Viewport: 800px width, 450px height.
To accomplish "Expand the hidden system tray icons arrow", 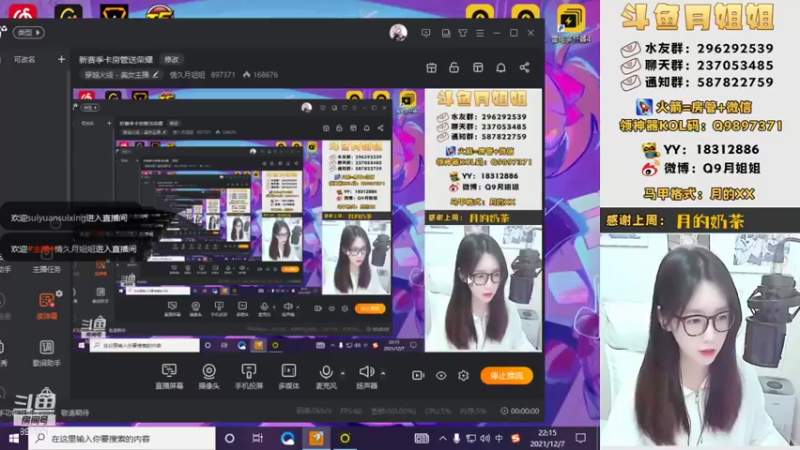I will [442, 438].
